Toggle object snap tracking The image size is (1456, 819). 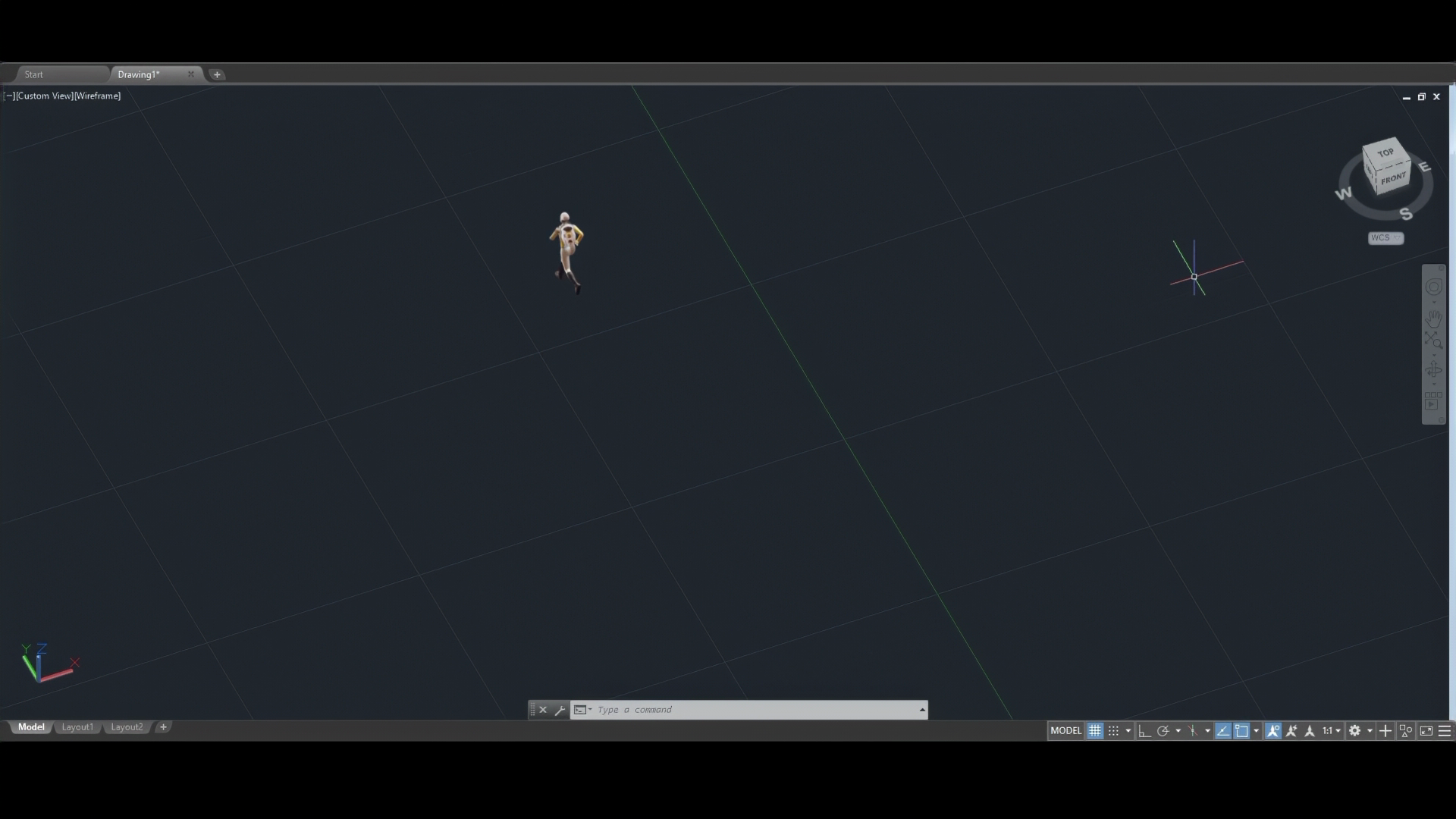pos(1223,731)
